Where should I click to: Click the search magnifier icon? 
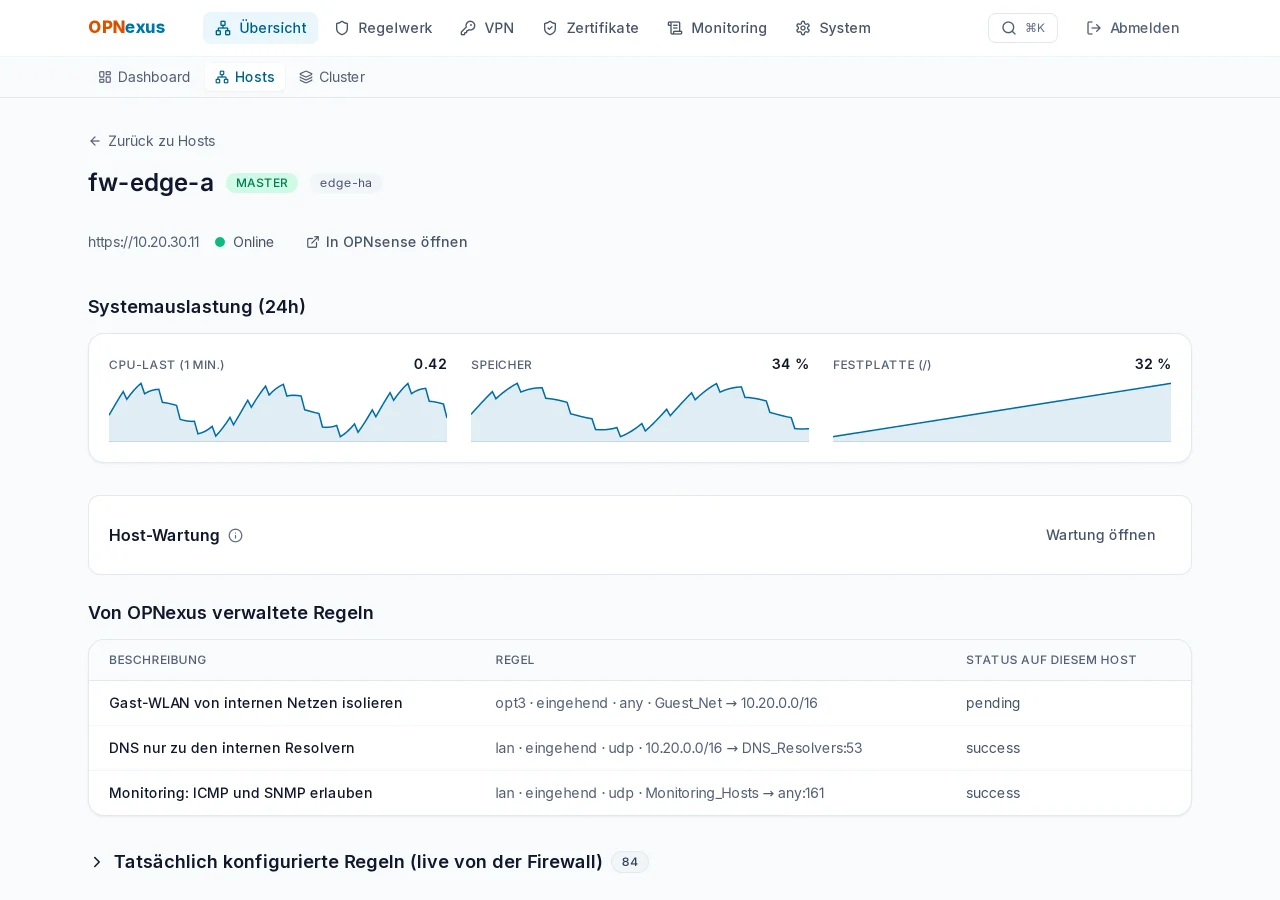coord(1009,28)
